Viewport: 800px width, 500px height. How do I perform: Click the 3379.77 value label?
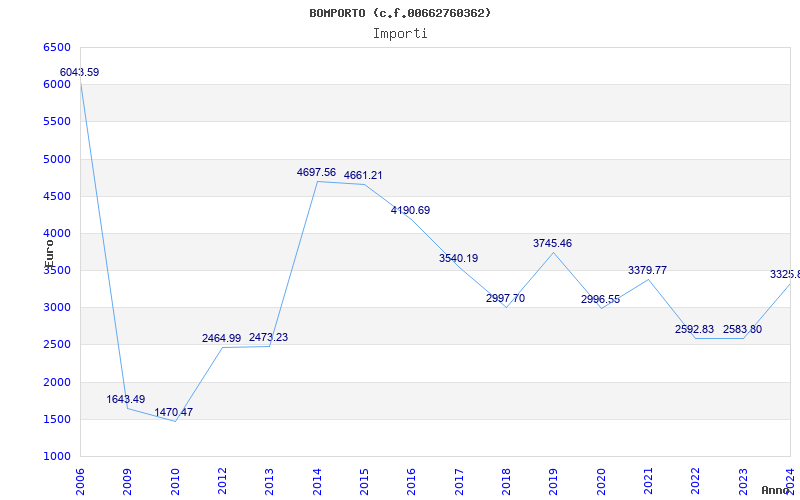pyautogui.click(x=647, y=270)
